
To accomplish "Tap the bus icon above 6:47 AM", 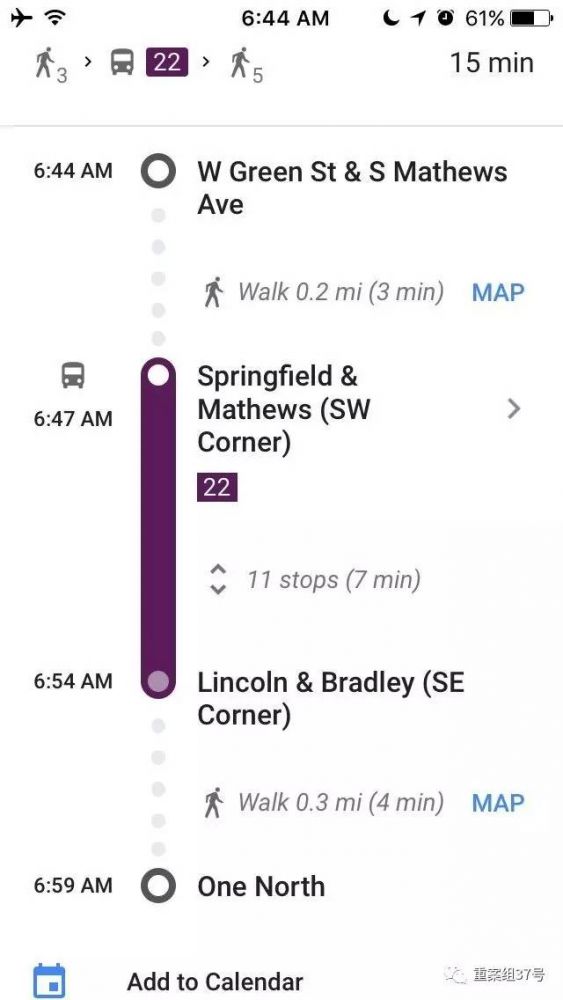I will coord(73,375).
